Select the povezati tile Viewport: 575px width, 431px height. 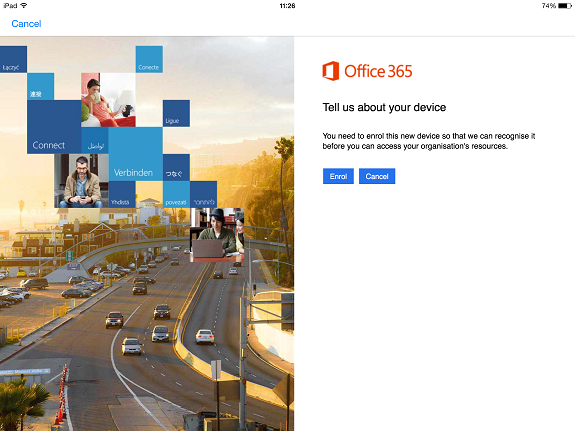click(x=176, y=194)
